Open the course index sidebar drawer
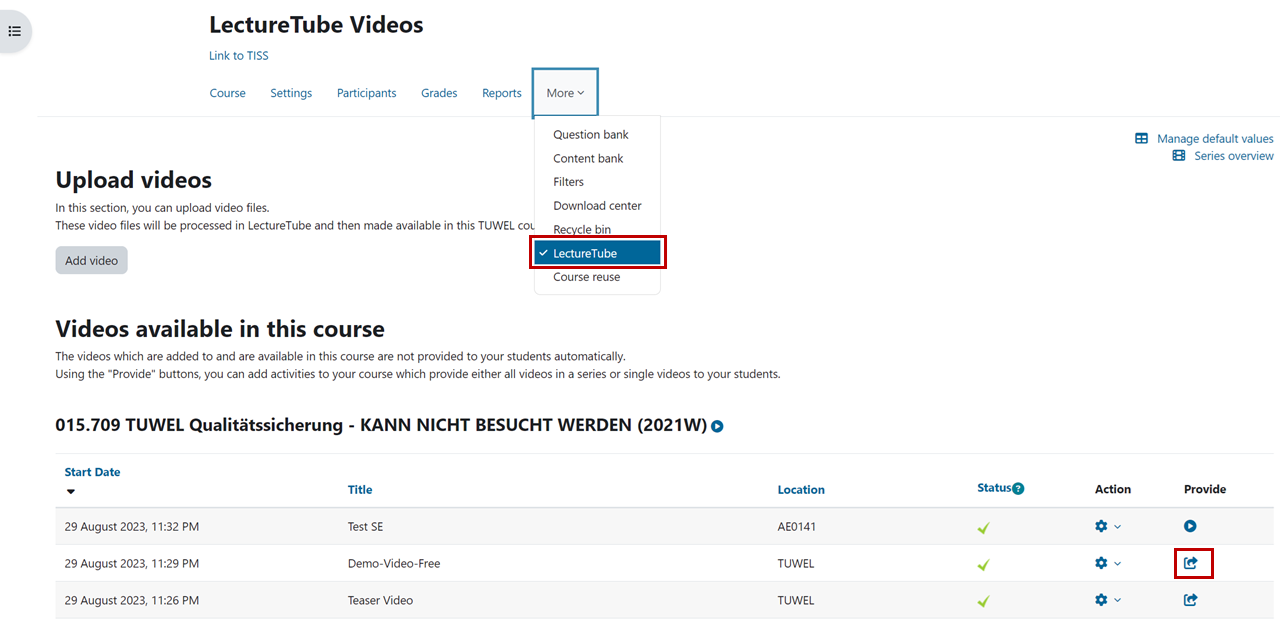The width and height of the screenshot is (1280, 620). click(15, 31)
